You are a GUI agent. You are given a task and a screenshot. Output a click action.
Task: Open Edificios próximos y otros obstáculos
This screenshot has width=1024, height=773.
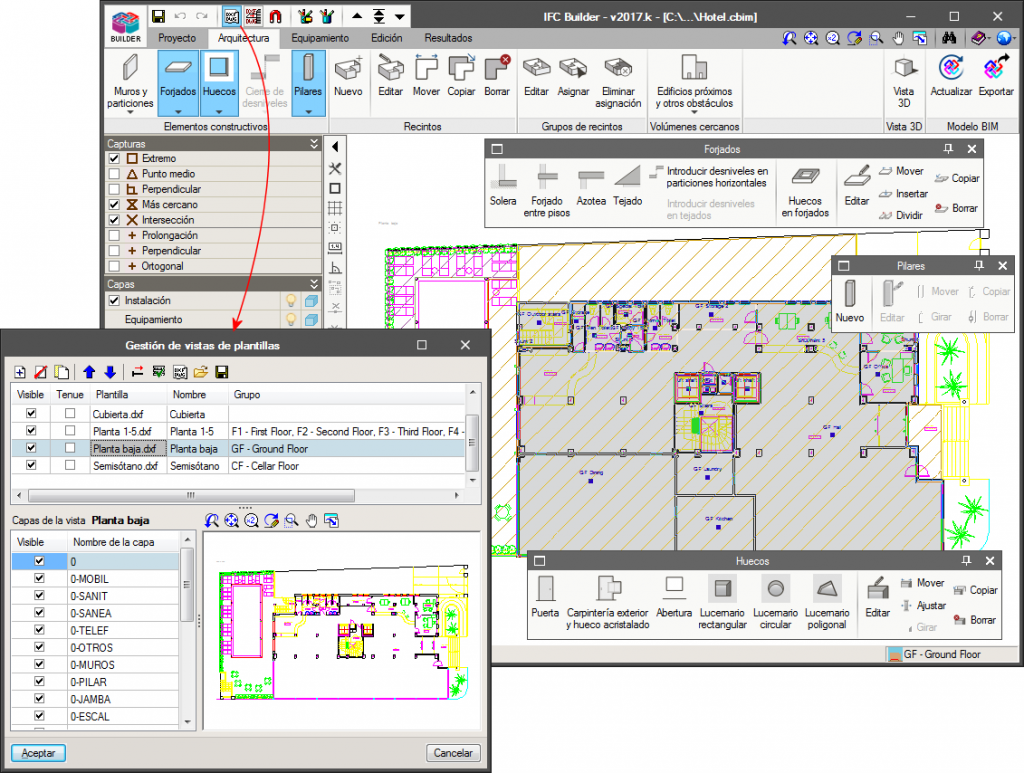click(694, 82)
